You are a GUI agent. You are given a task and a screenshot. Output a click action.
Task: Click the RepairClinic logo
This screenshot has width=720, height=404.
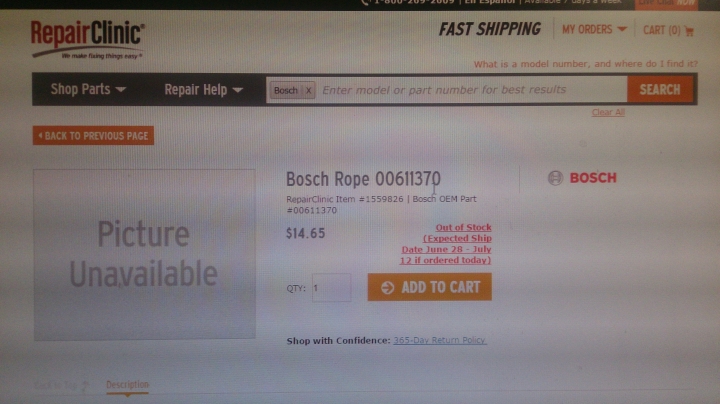(x=88, y=39)
